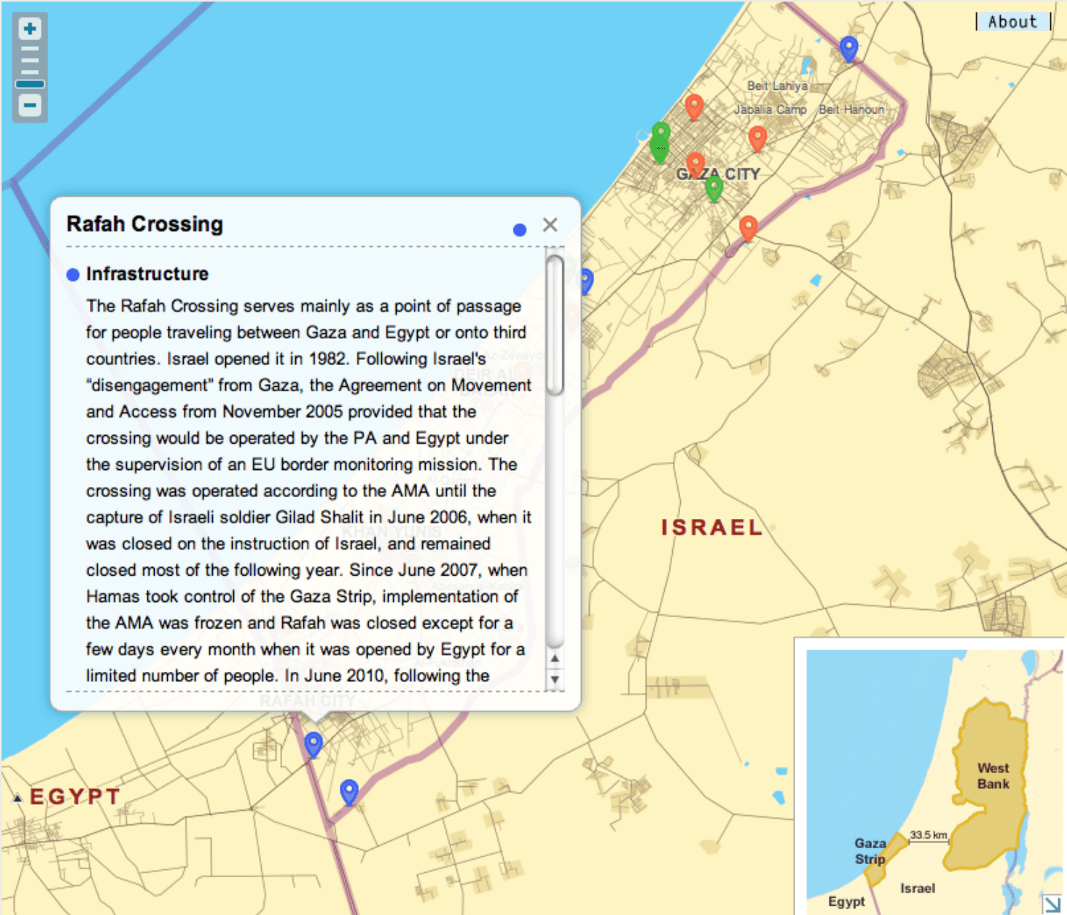Click the Infrastructure heading text
Screen dimensions: 1067x915
tap(148, 274)
